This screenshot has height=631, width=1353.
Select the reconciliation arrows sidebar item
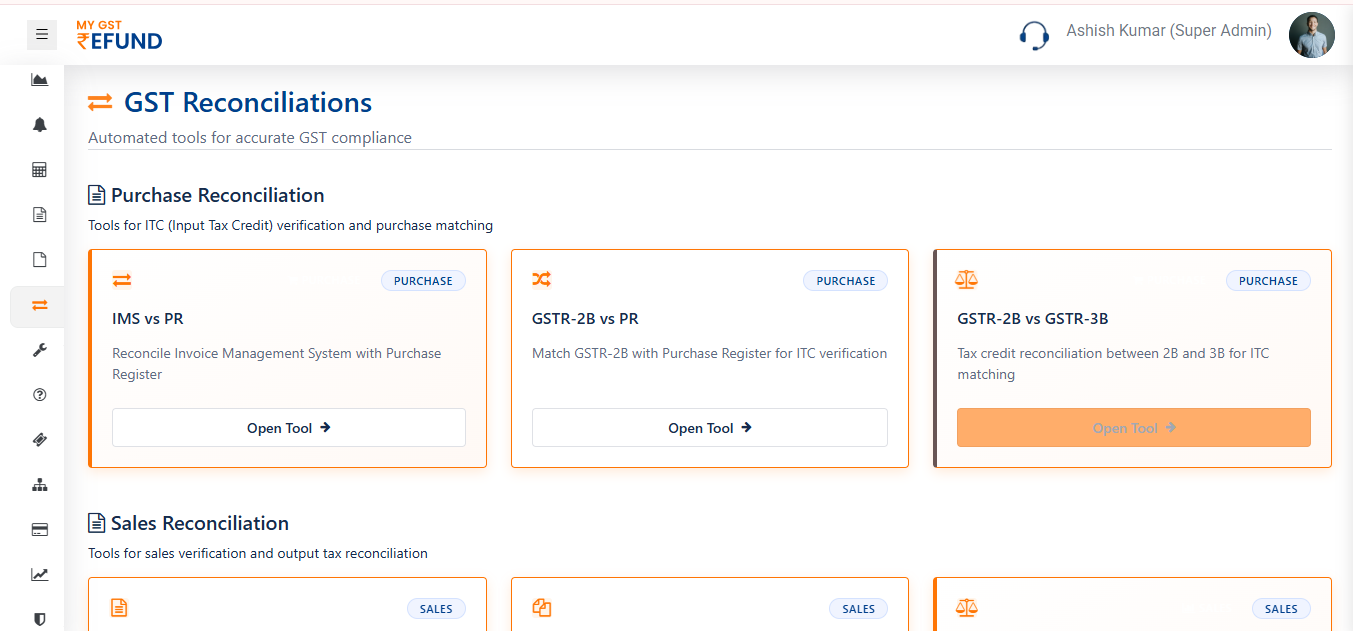40,306
